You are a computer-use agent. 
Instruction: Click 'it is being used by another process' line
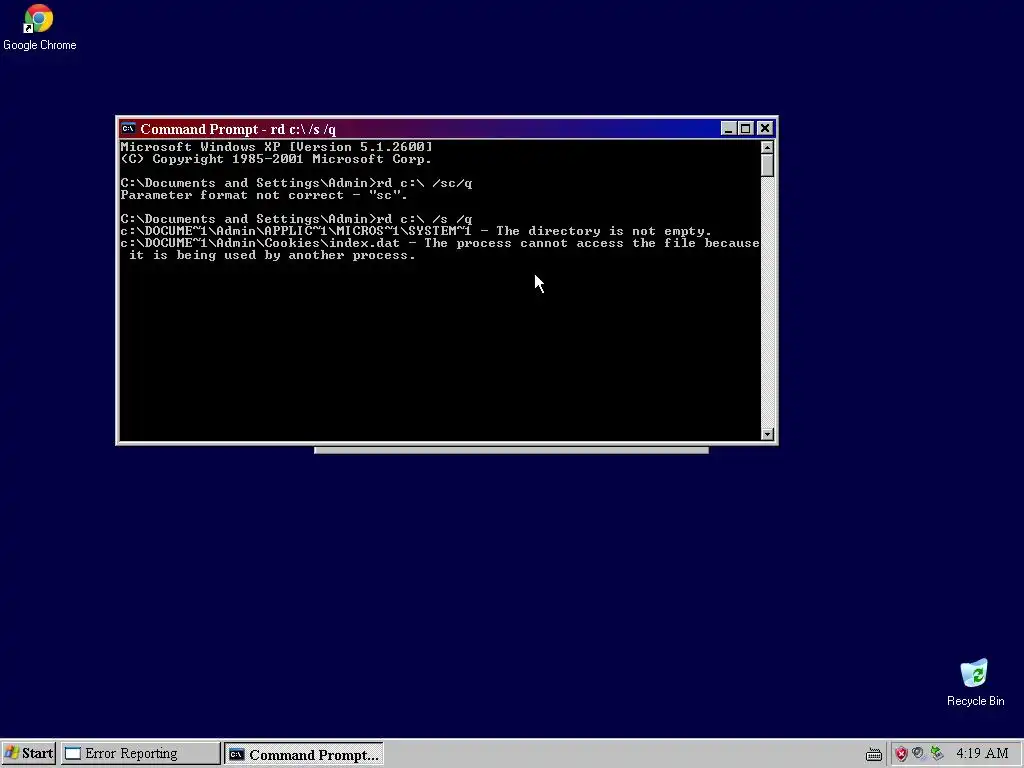pyautogui.click(x=272, y=255)
